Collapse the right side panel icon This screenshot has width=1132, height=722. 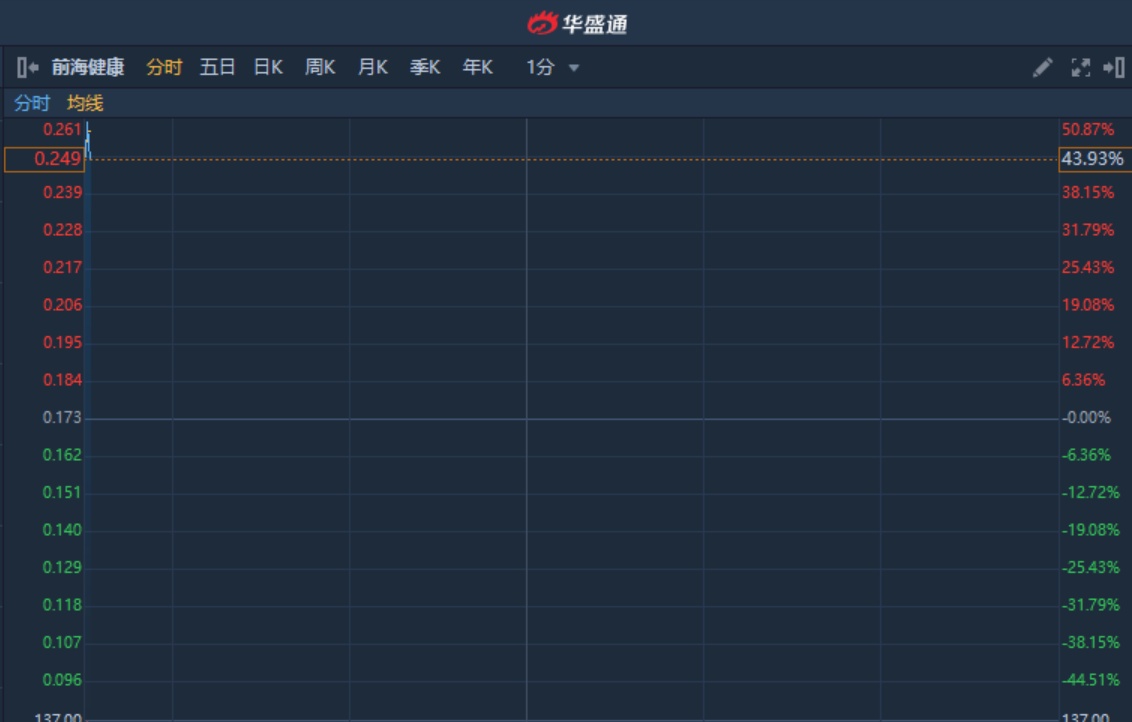pos(1114,68)
